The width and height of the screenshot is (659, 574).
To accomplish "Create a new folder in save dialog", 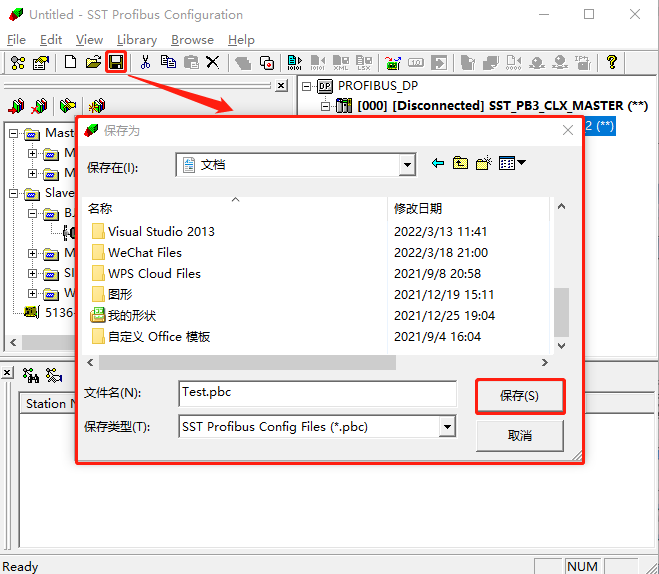I will click(484, 163).
